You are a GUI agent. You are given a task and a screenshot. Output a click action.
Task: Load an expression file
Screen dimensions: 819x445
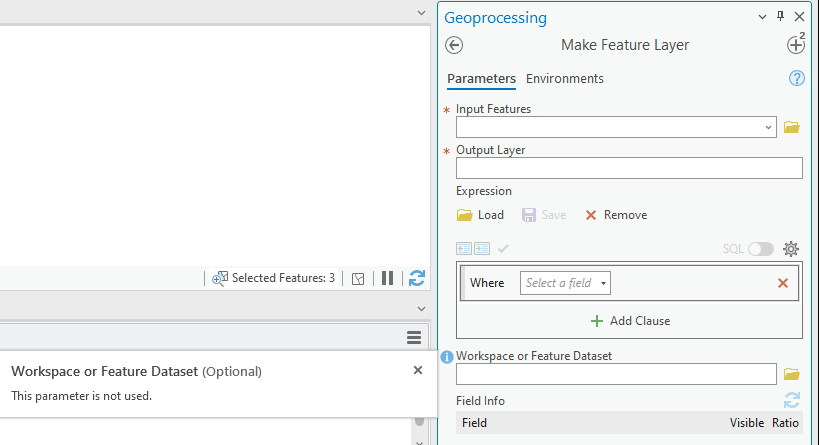click(480, 215)
